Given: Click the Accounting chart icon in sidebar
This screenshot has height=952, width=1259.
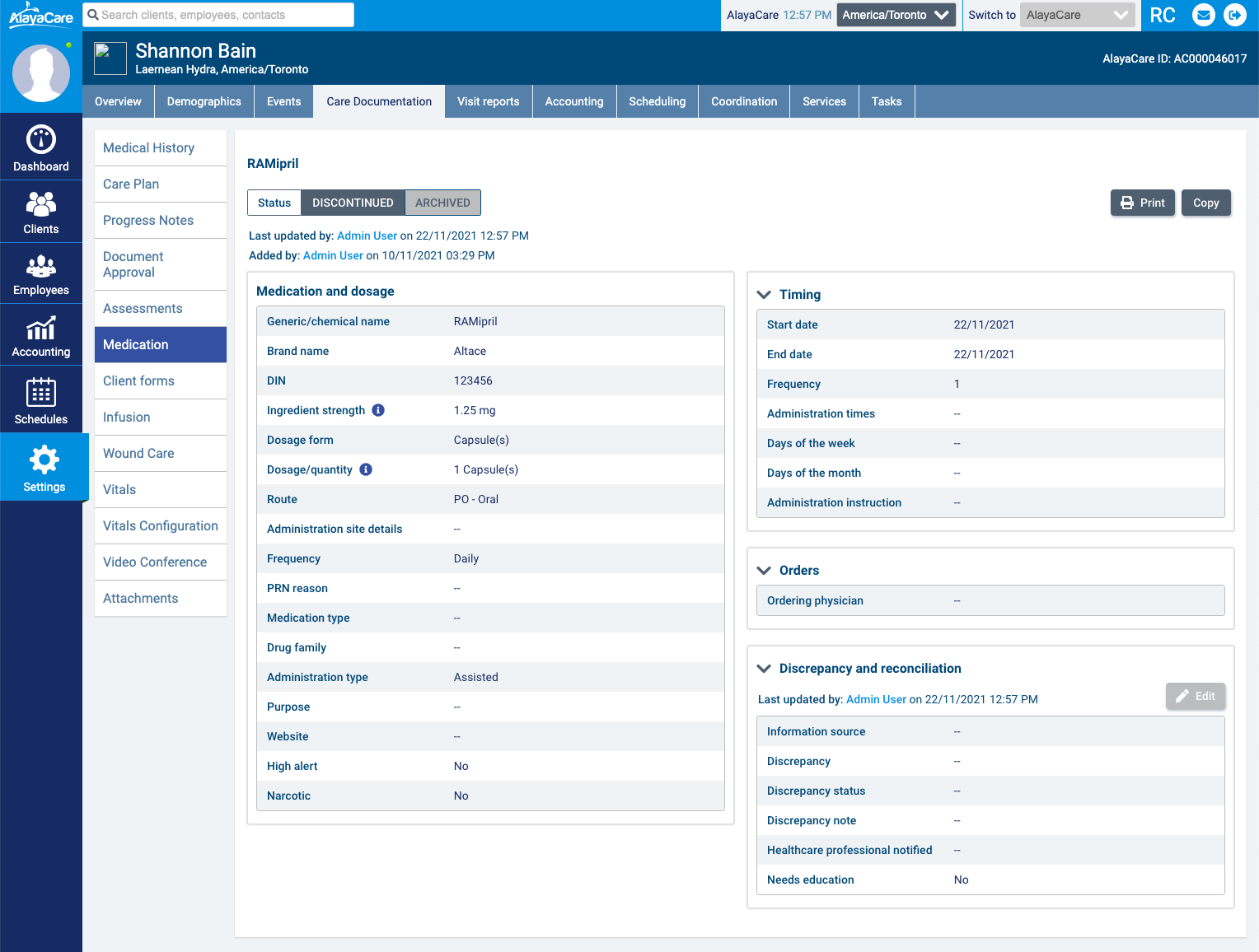Looking at the screenshot, I should click(41, 329).
